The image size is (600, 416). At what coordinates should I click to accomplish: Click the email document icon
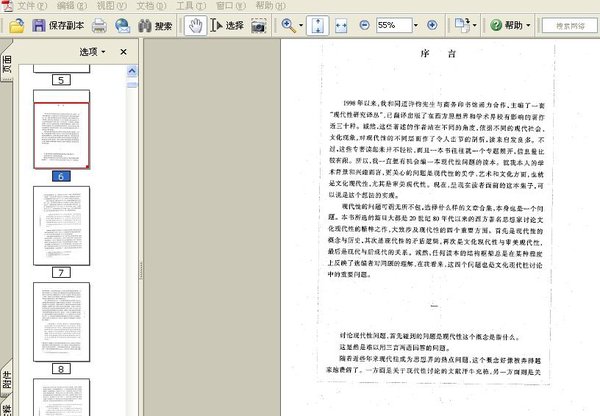(122, 26)
